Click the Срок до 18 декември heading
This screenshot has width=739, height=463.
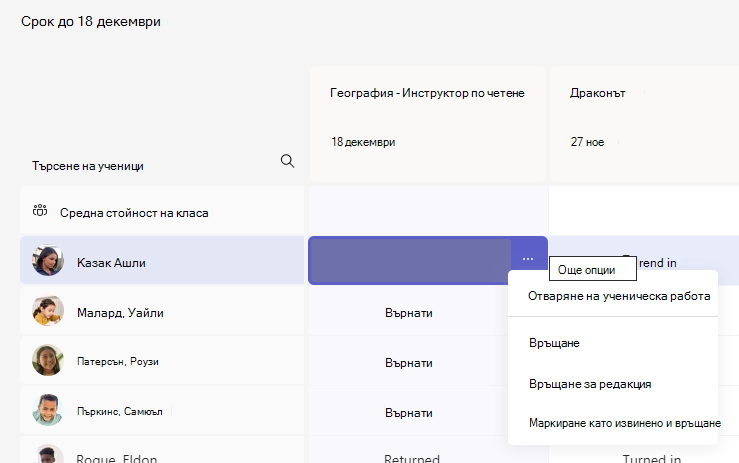coord(91,21)
